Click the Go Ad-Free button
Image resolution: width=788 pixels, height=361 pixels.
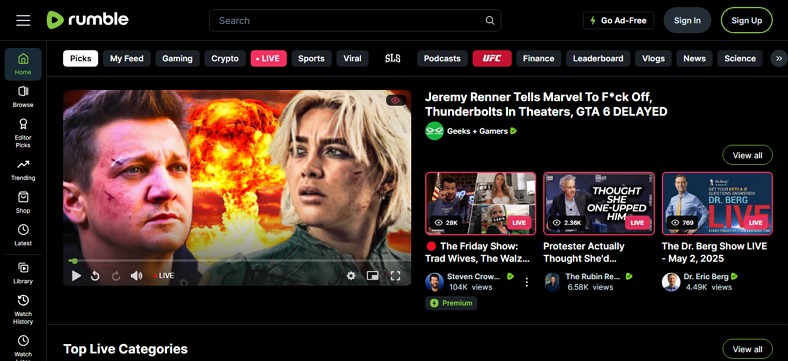pos(618,21)
